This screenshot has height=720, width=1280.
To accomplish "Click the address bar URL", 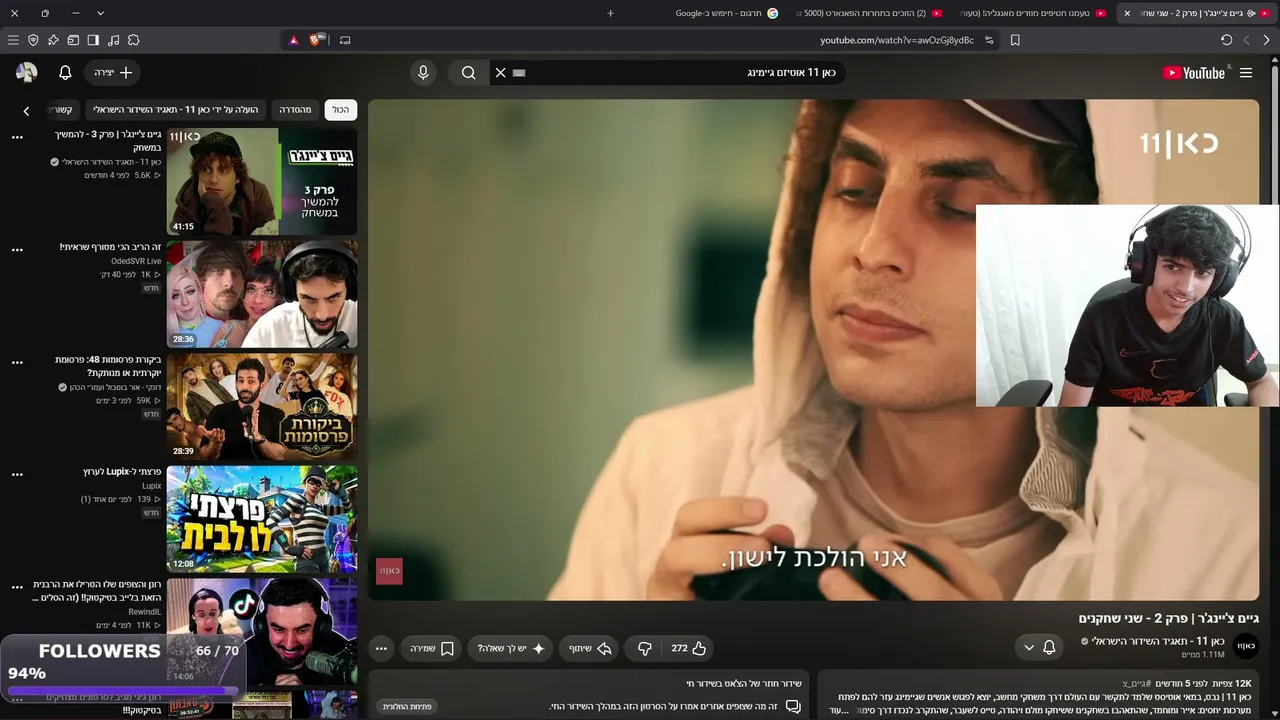I will [x=897, y=40].
